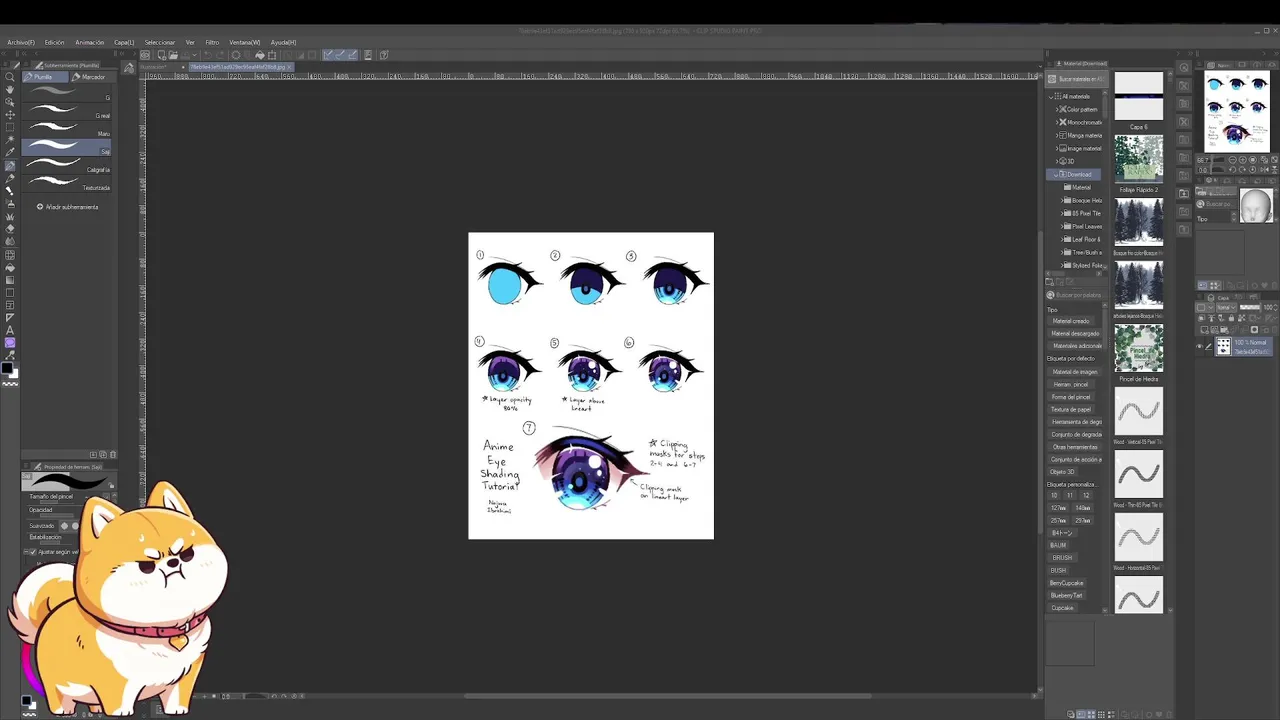1280x720 pixels.
Task: Collapse the 'All materials' tree node
Action: pos(1051,96)
